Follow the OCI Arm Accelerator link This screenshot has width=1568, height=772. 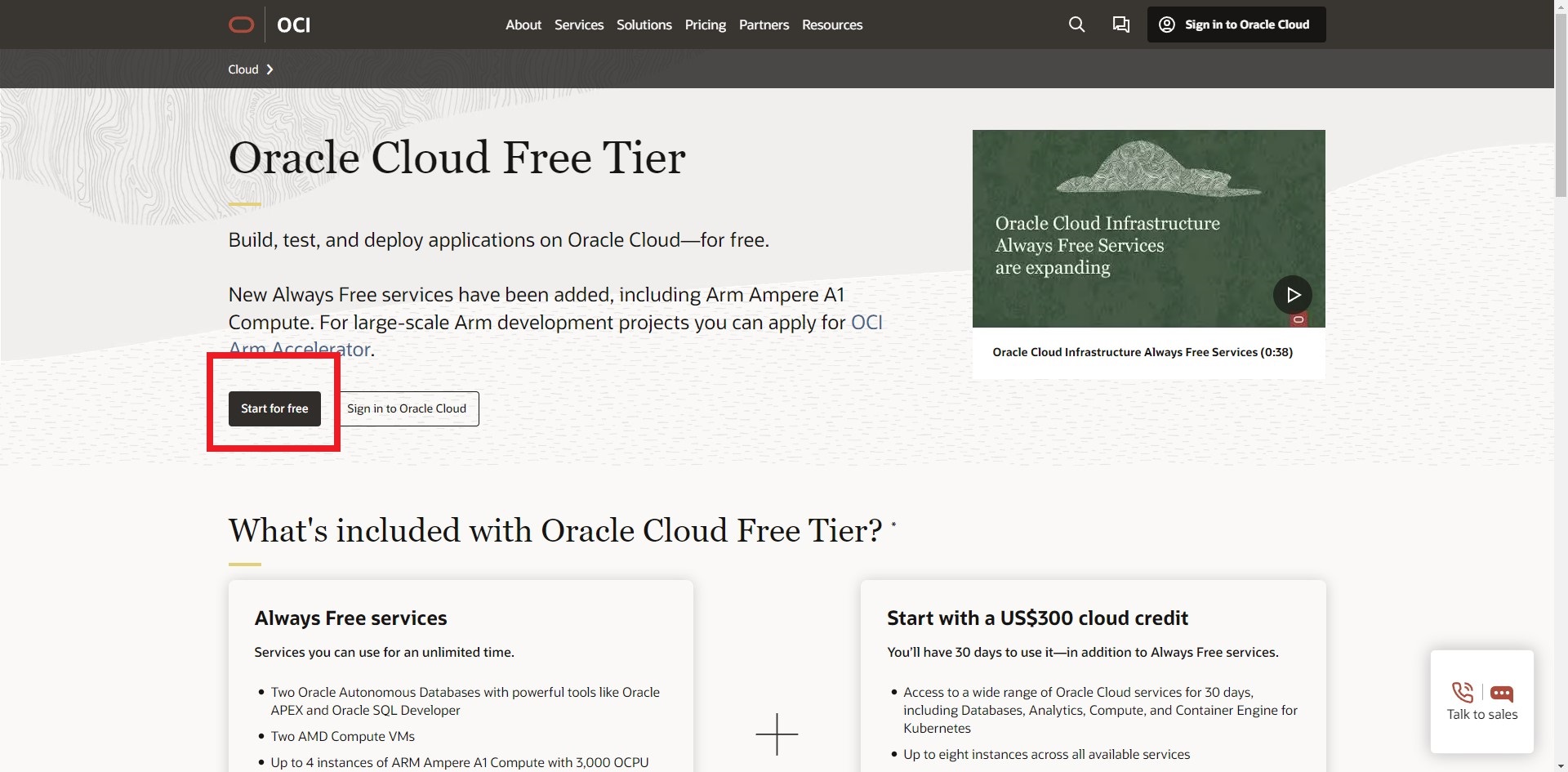point(300,349)
